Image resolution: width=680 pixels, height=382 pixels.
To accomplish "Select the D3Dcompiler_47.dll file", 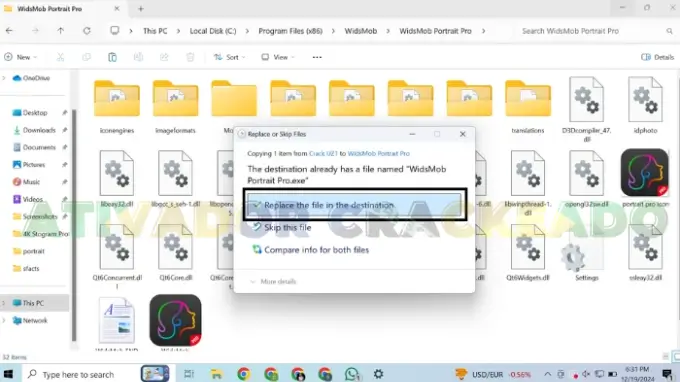I will pos(586,109).
